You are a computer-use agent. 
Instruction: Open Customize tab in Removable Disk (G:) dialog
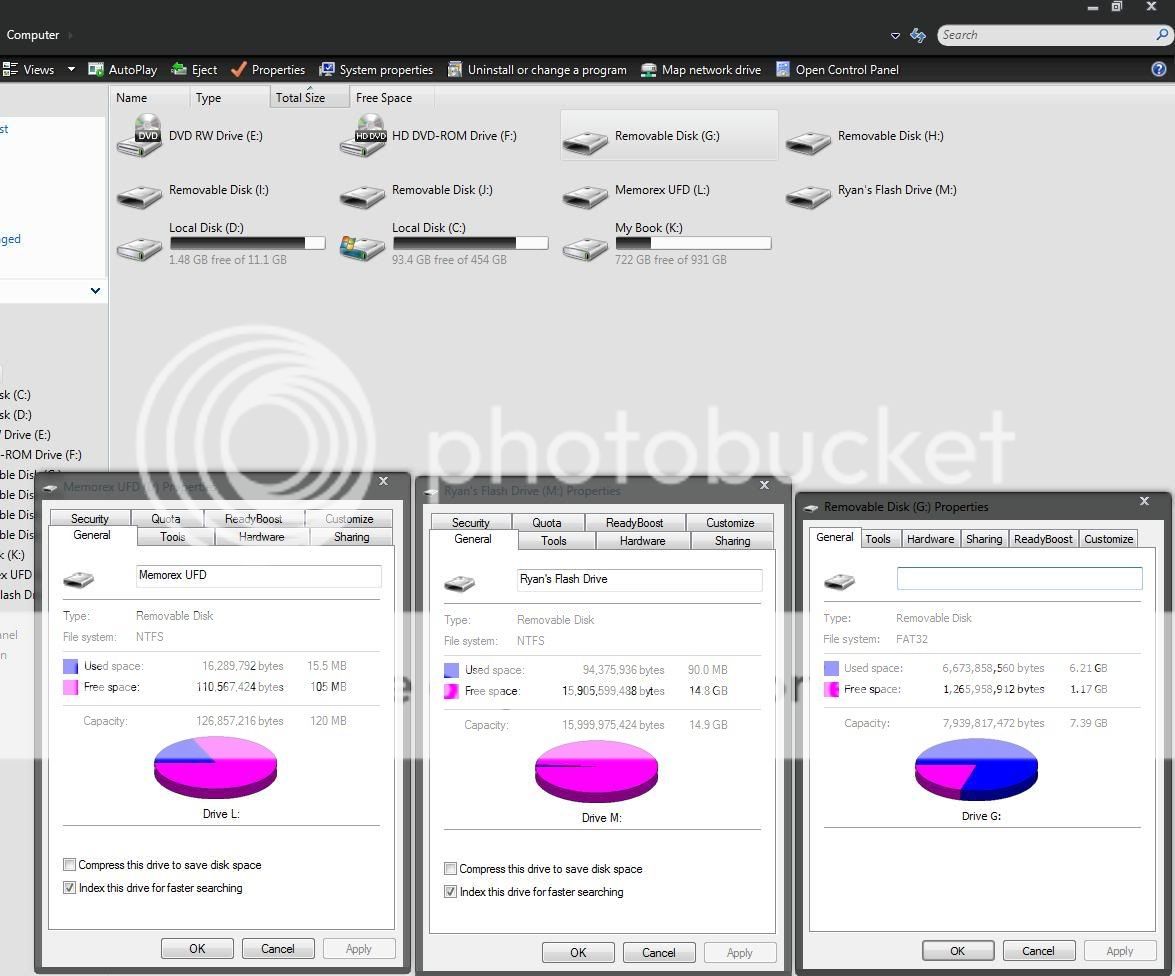(1108, 539)
